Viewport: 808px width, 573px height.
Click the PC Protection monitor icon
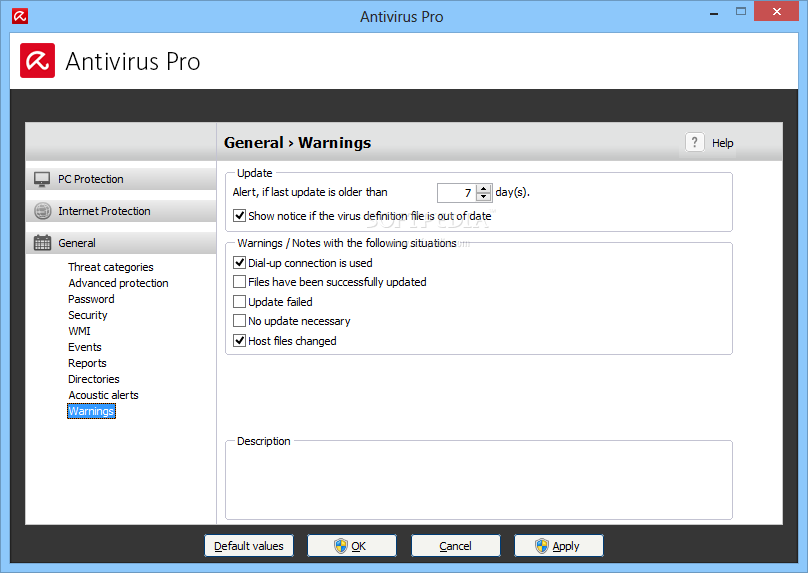42,179
